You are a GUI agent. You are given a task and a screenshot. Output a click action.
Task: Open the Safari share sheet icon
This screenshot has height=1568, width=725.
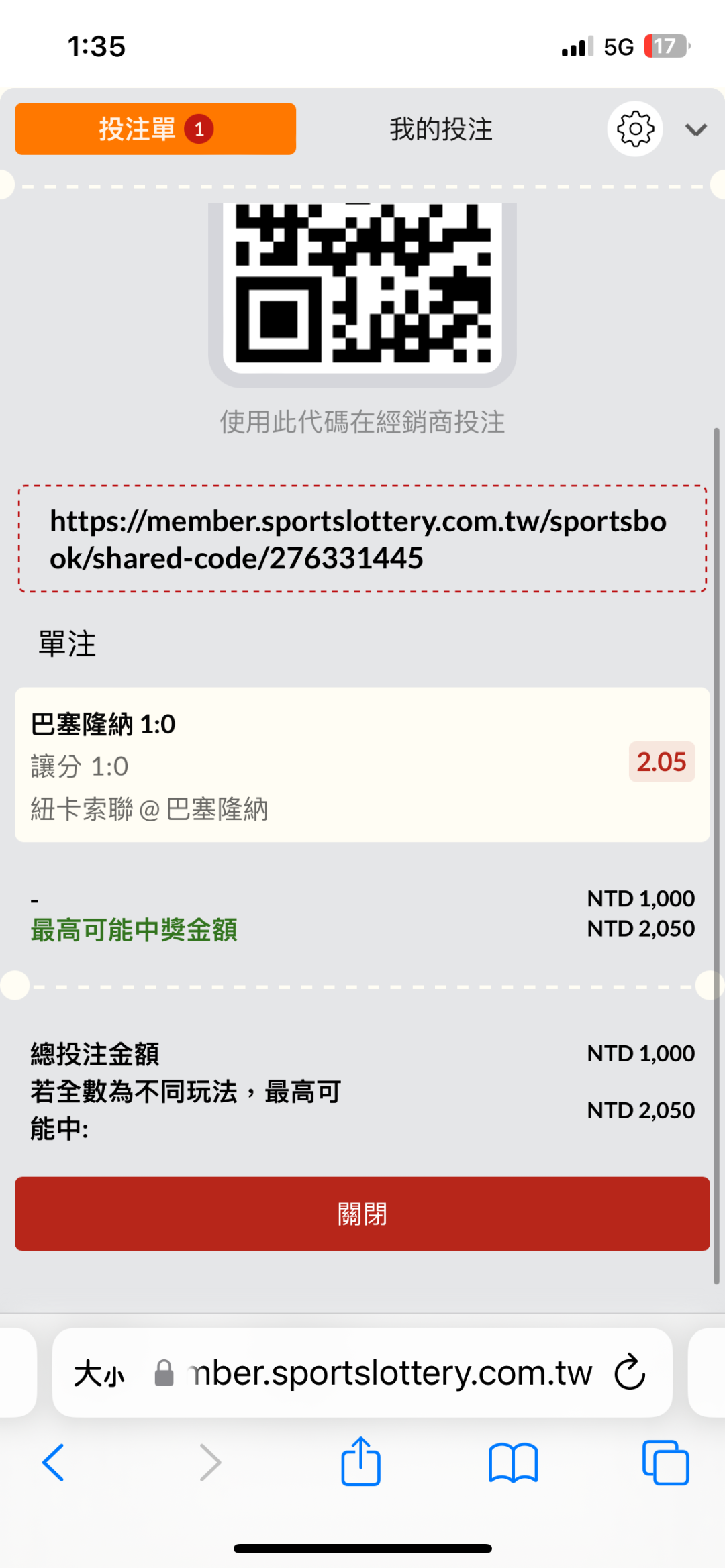(361, 1461)
